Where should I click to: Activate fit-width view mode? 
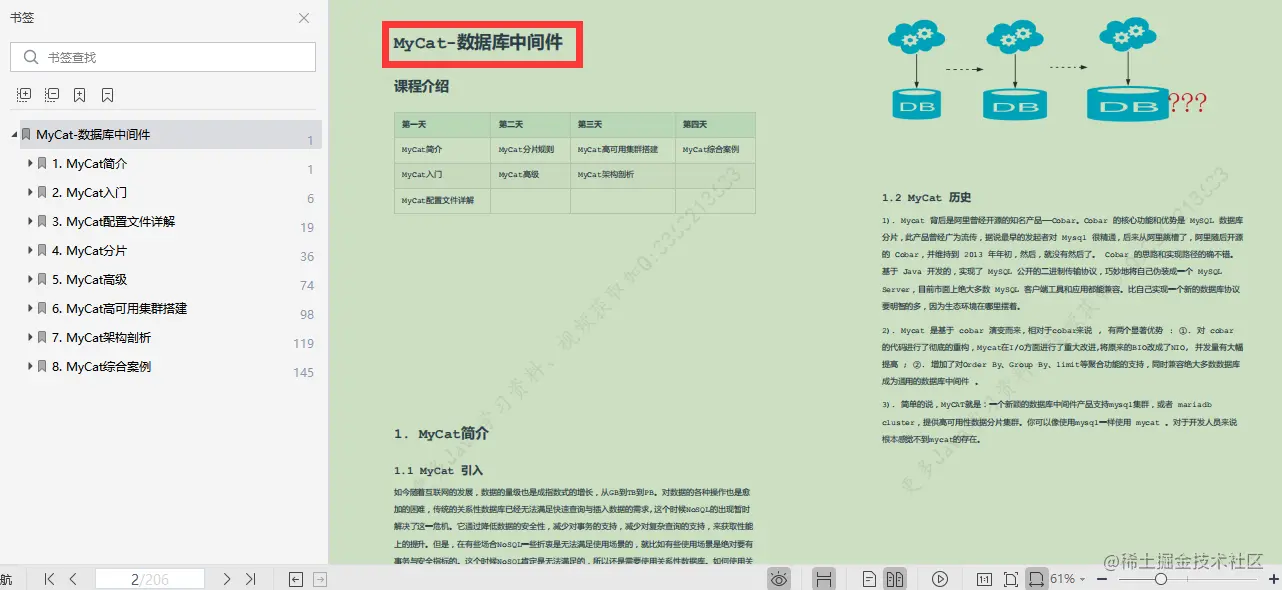1038,578
